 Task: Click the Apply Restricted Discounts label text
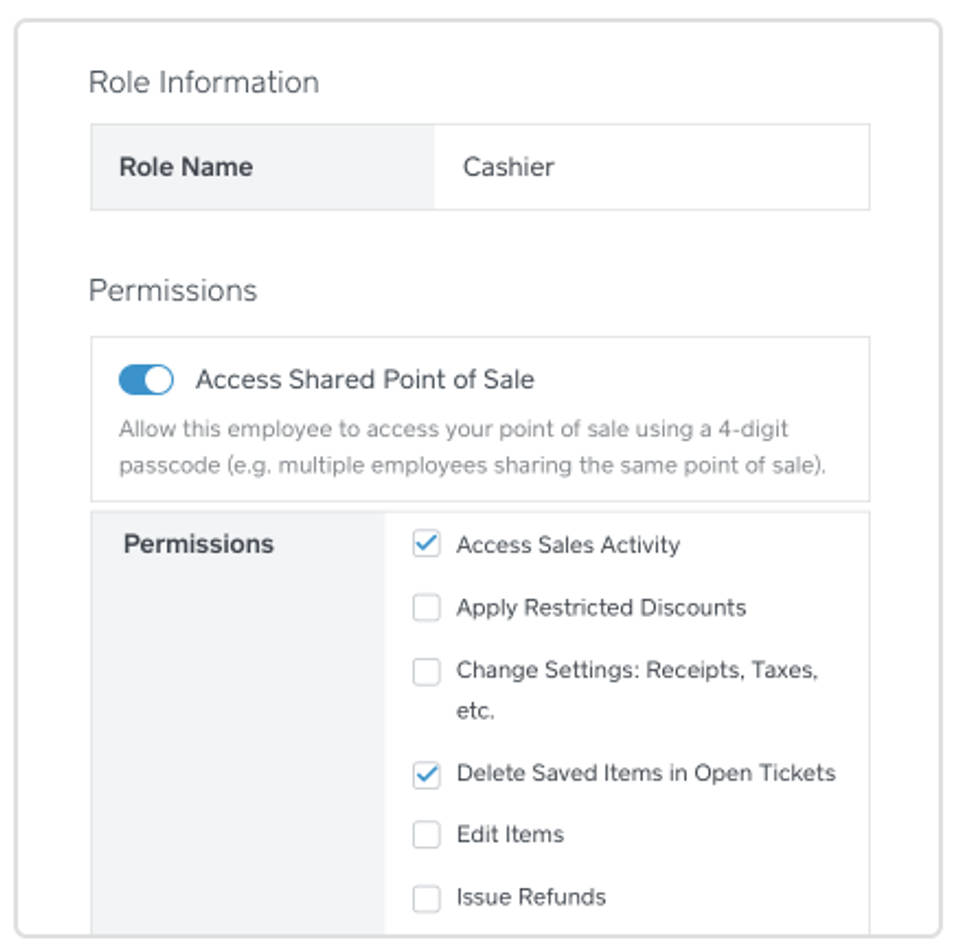tap(601, 608)
